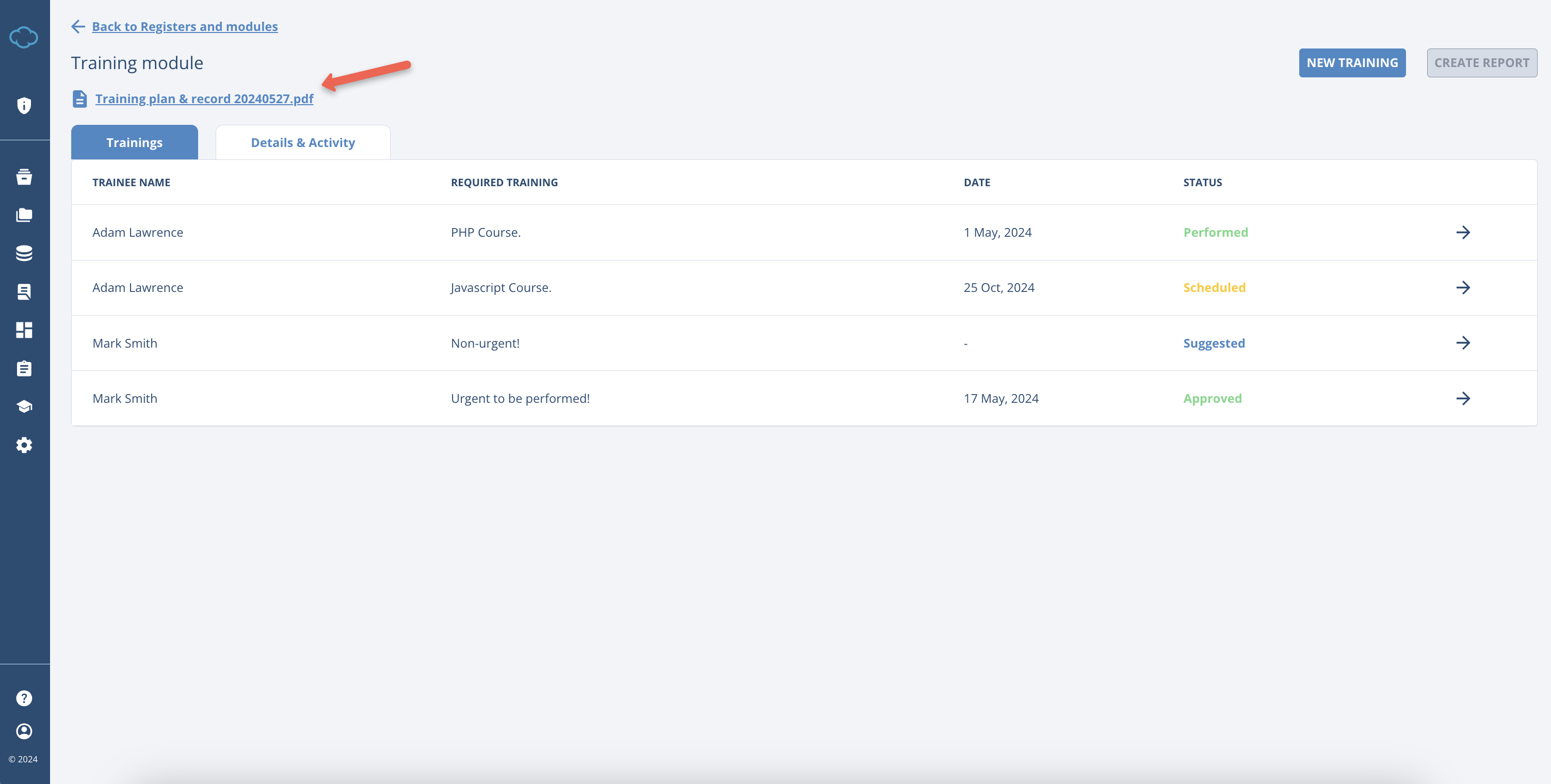The height and width of the screenshot is (784, 1551).
Task: Click the dashboard tiles sidebar icon
Action: pos(24,330)
